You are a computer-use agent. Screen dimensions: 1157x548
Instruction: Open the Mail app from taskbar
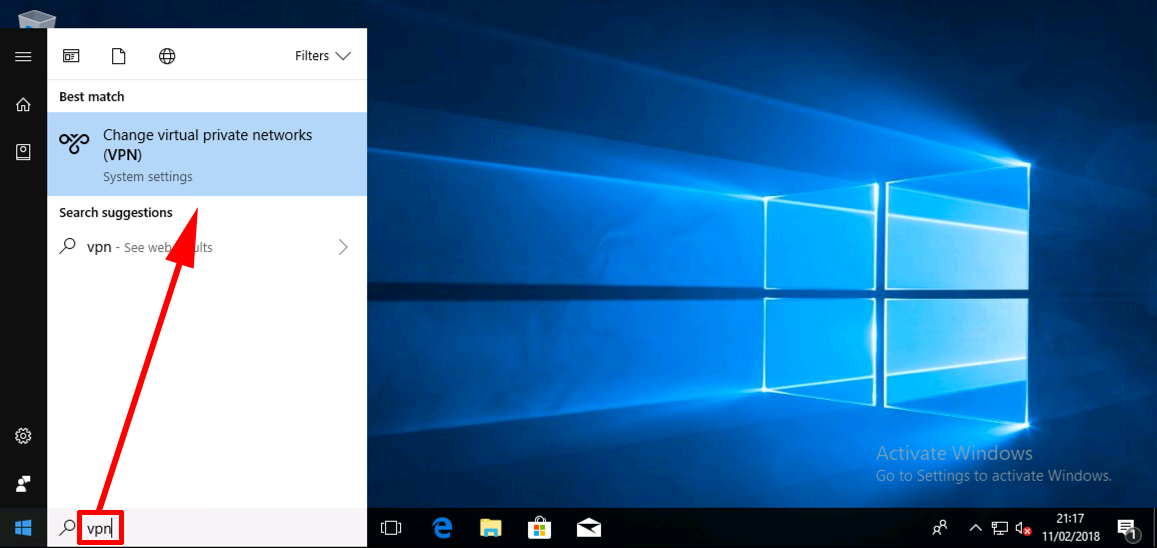click(x=589, y=528)
